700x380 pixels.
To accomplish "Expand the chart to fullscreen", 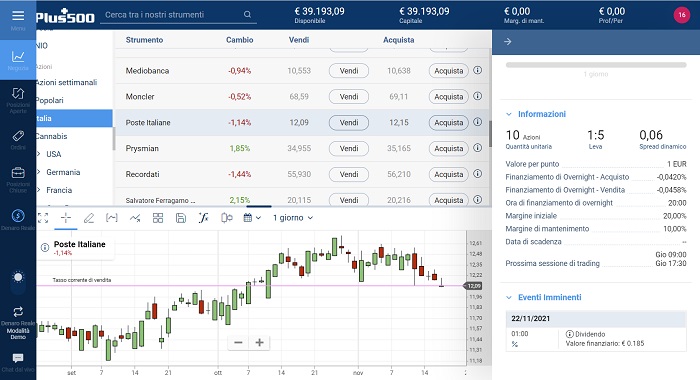I will pyautogui.click(x=43, y=218).
